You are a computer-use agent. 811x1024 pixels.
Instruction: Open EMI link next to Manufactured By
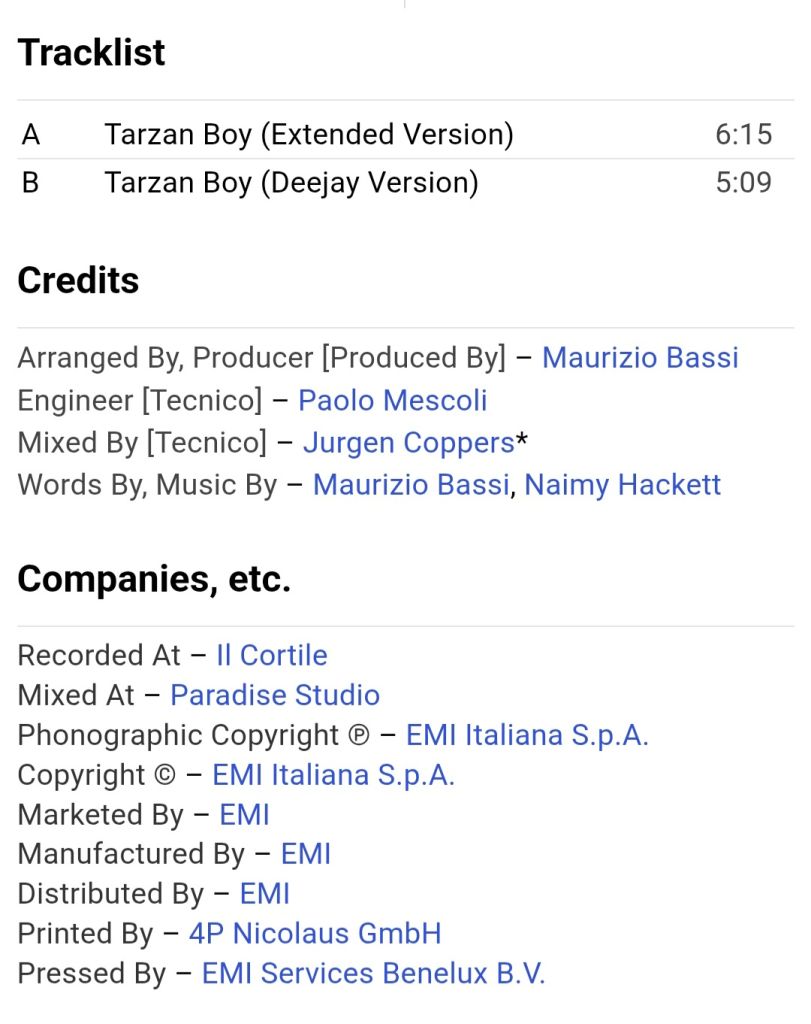tap(306, 854)
